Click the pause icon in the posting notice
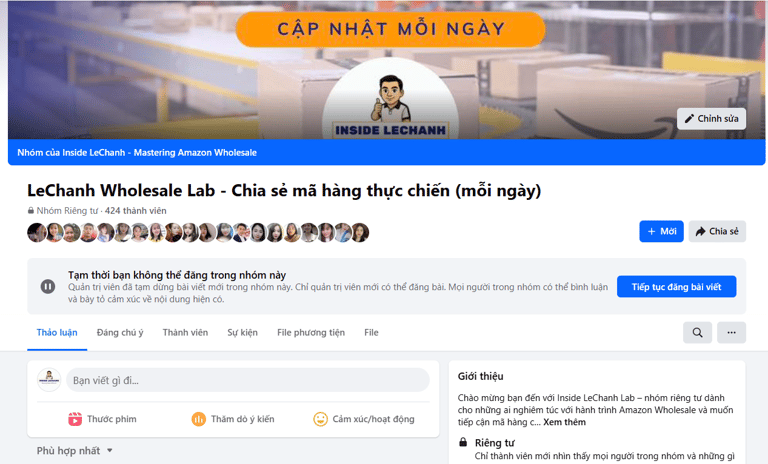Viewport: 768px width, 464px height. [x=48, y=286]
